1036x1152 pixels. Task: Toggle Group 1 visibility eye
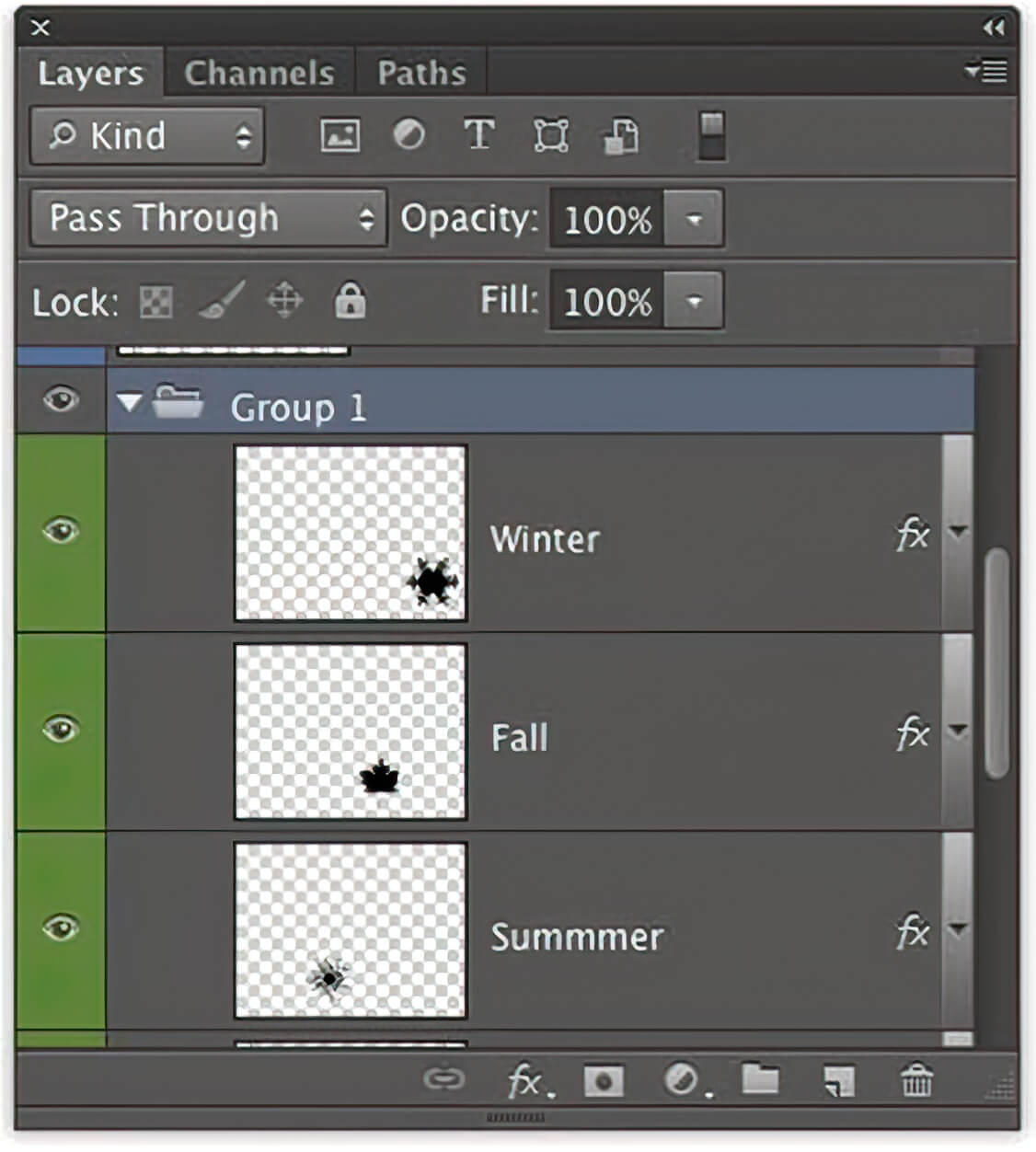point(61,399)
